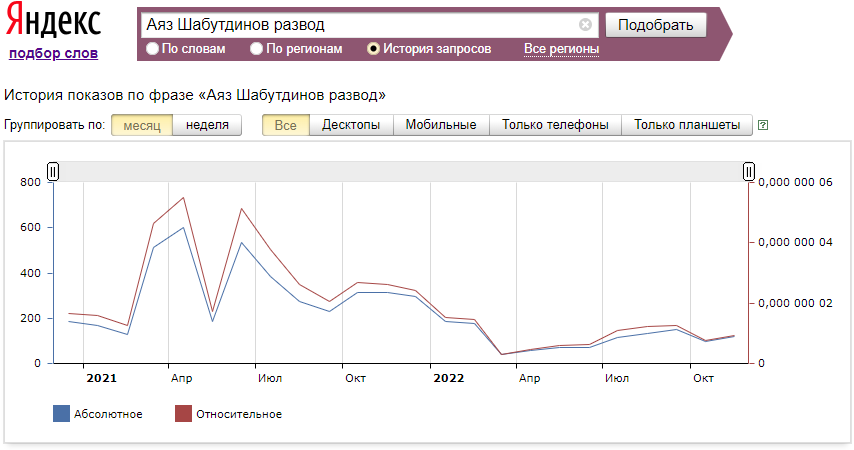The image size is (854, 450).
Task: Group data by неделя
Action: [207, 125]
